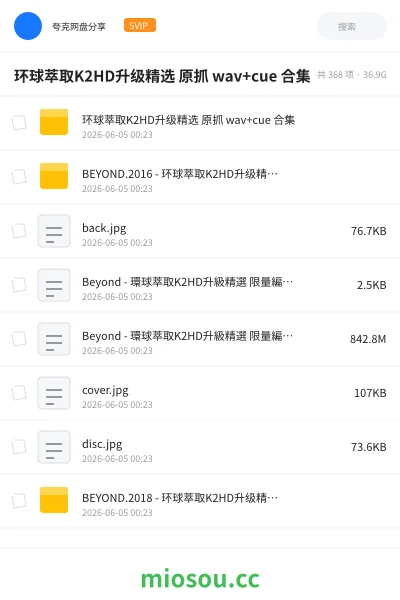Click the orange SVIP badge
This screenshot has width=400, height=600.
coord(140,25)
